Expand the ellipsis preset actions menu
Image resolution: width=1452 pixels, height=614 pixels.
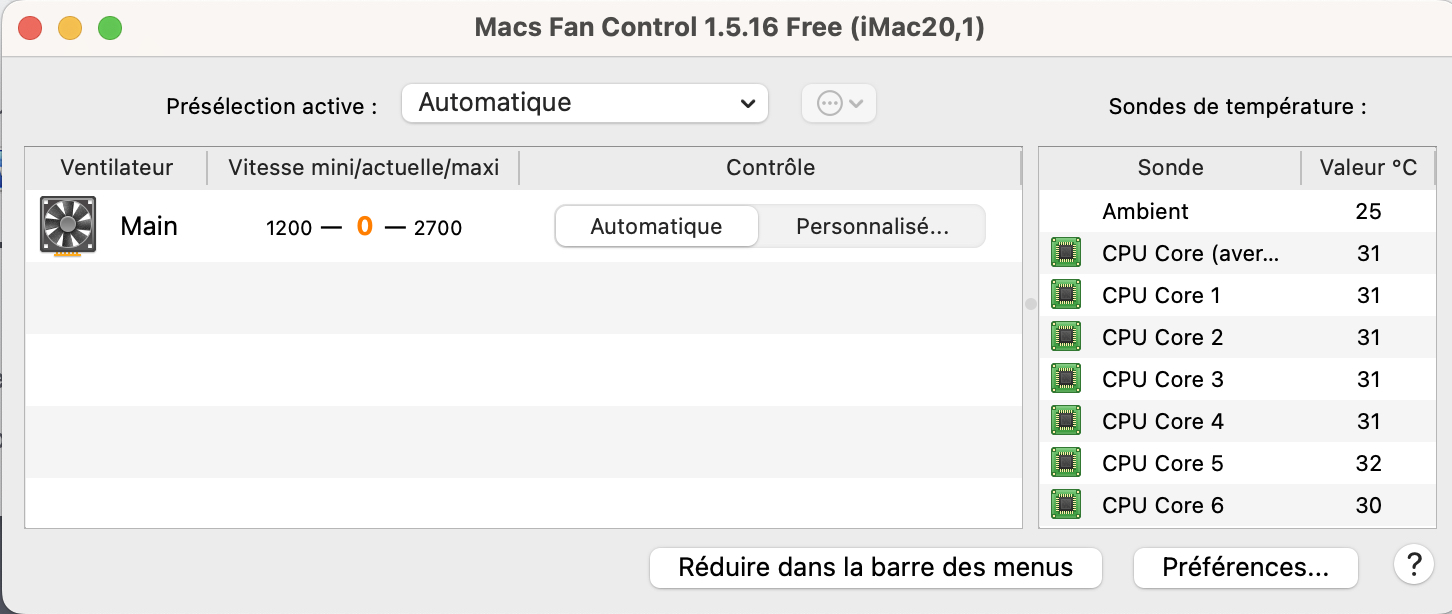[x=839, y=103]
